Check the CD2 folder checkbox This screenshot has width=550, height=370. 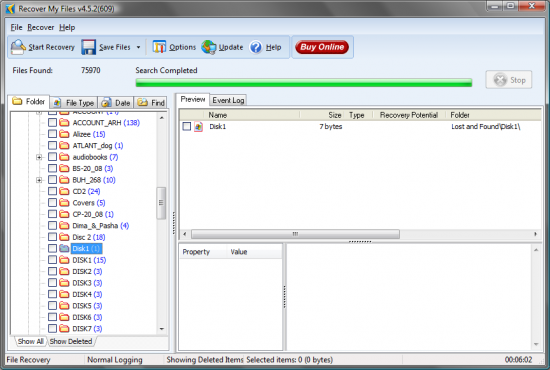tap(52, 191)
